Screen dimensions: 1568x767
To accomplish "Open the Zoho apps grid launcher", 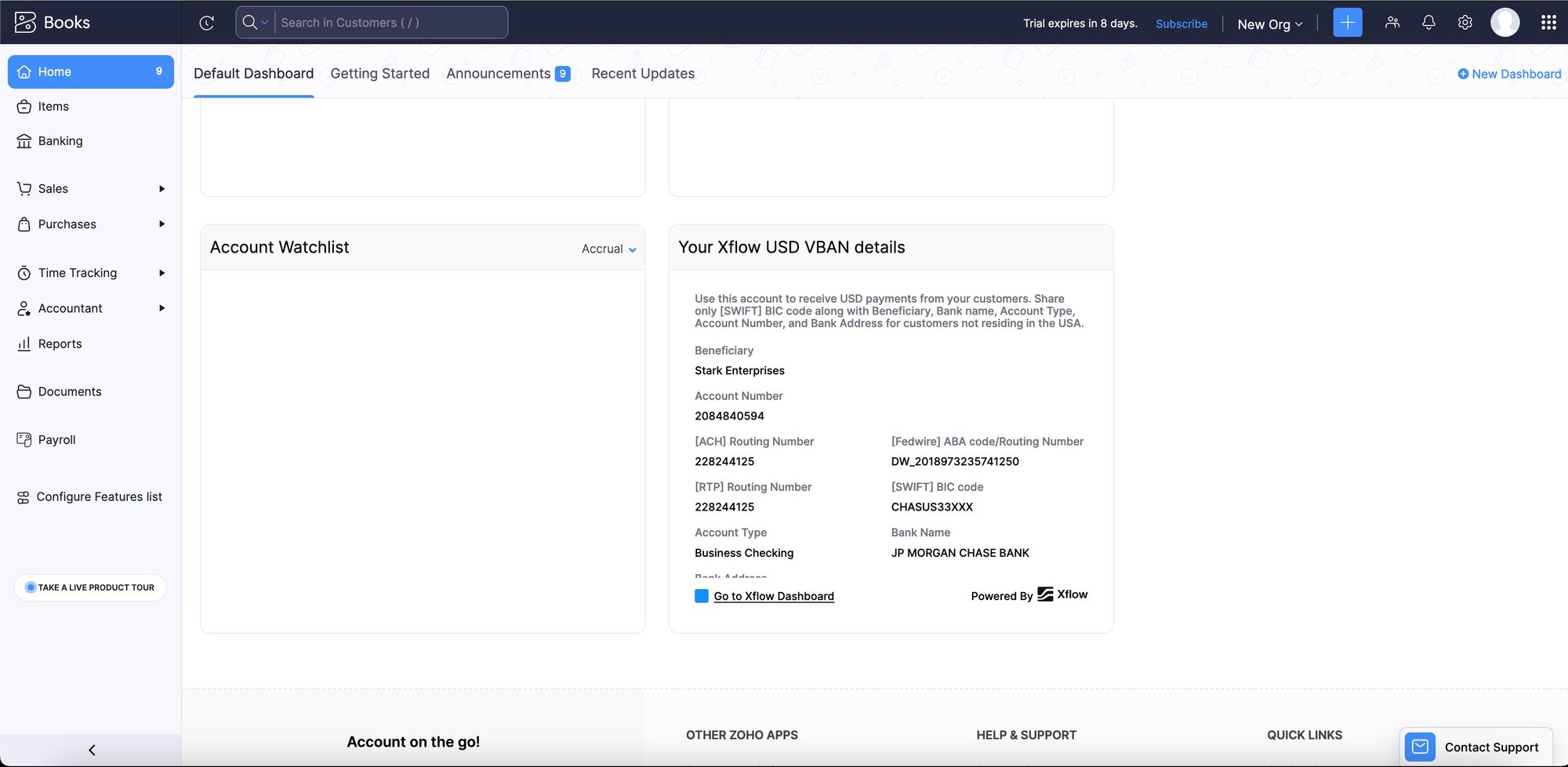I will 1548,23.
